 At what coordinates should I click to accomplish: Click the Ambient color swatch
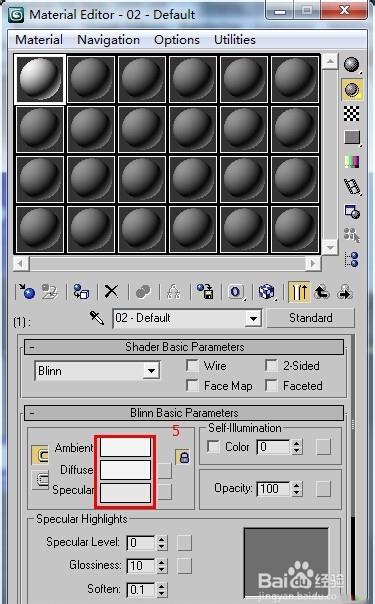[126, 448]
